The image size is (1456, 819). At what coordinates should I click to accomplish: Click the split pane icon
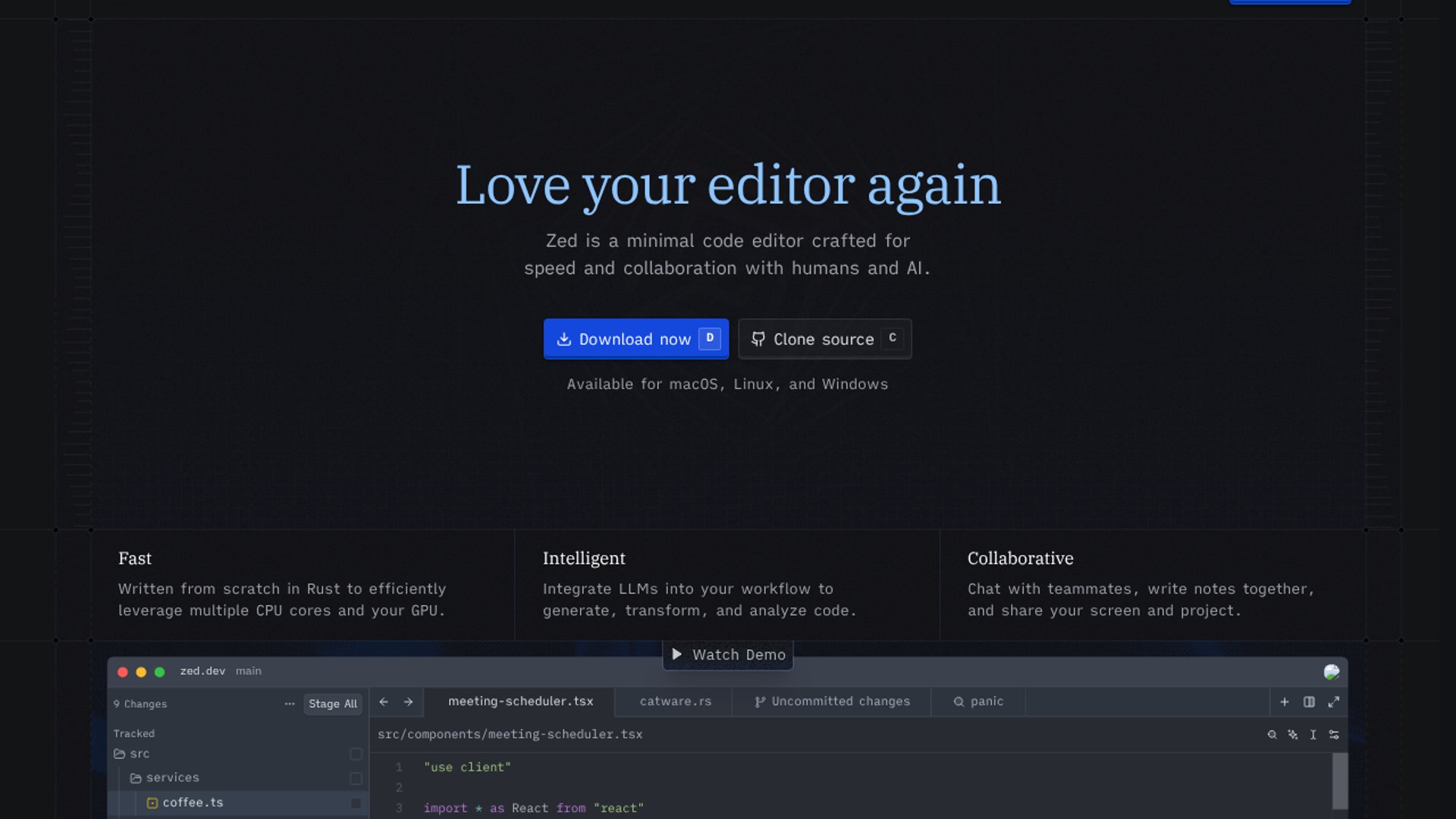tap(1309, 702)
